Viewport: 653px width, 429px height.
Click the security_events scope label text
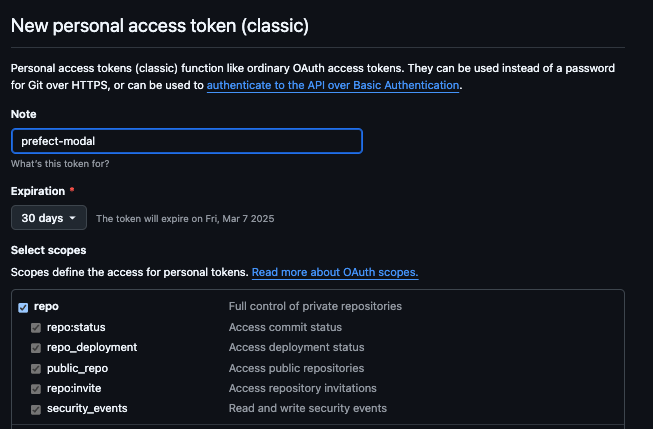click(87, 408)
